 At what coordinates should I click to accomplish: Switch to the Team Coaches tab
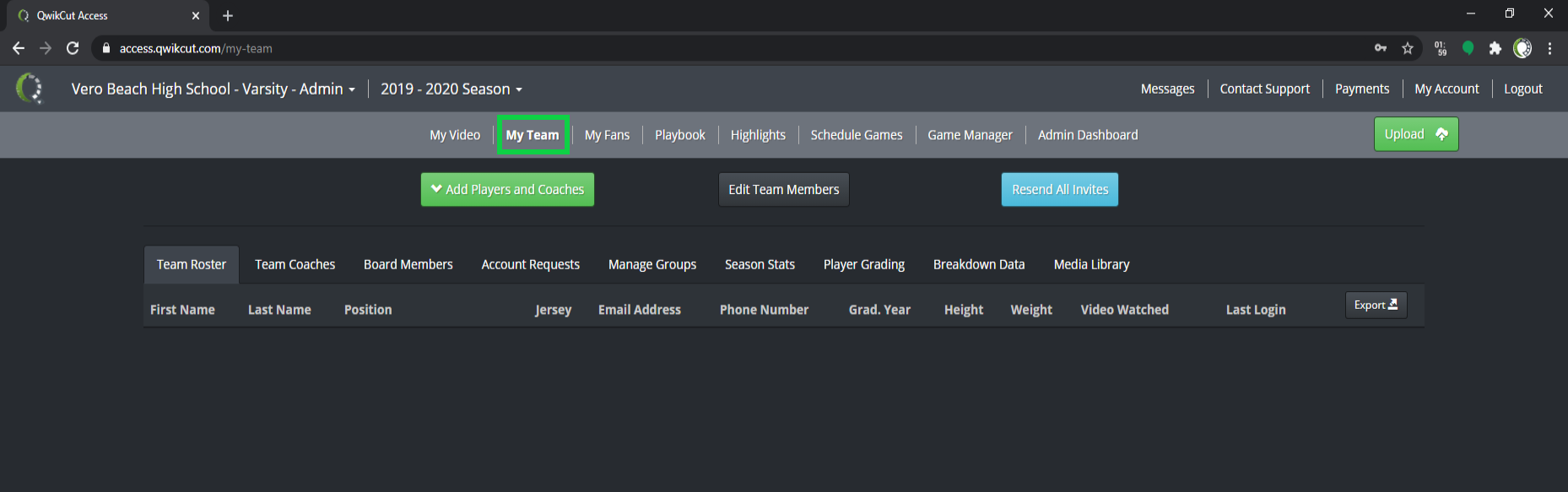tap(295, 264)
